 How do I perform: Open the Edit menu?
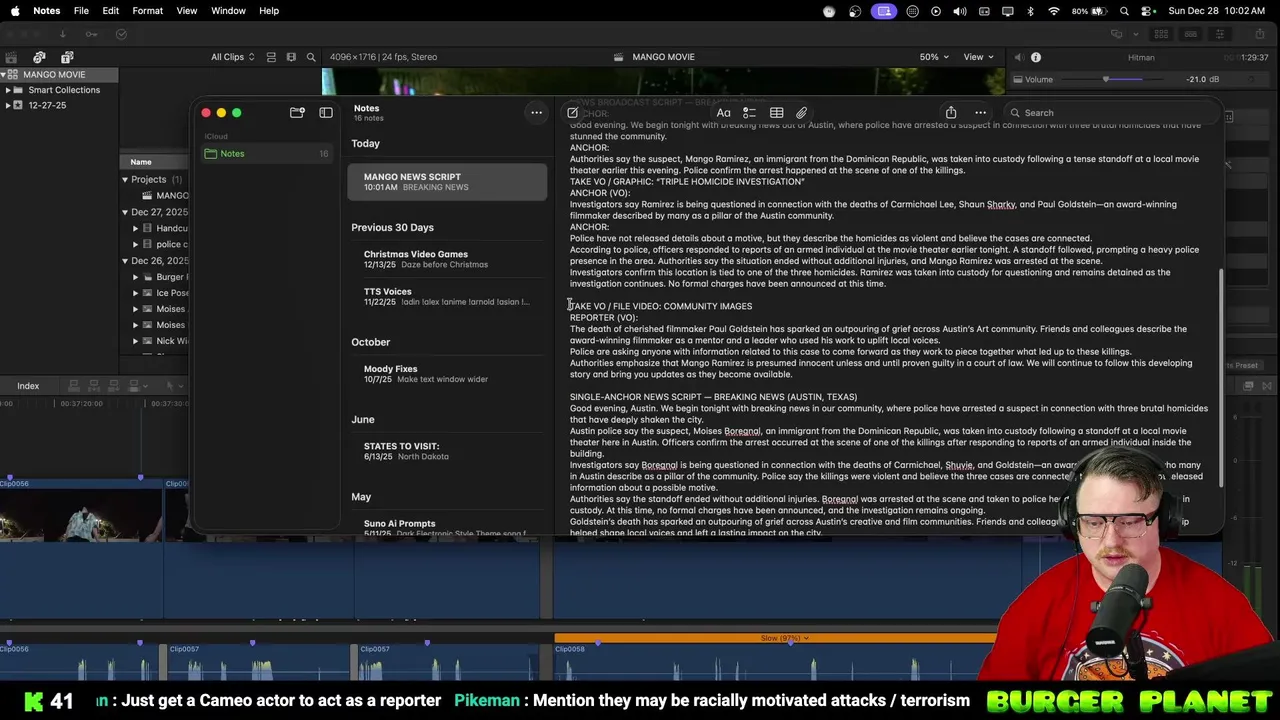coord(110,11)
